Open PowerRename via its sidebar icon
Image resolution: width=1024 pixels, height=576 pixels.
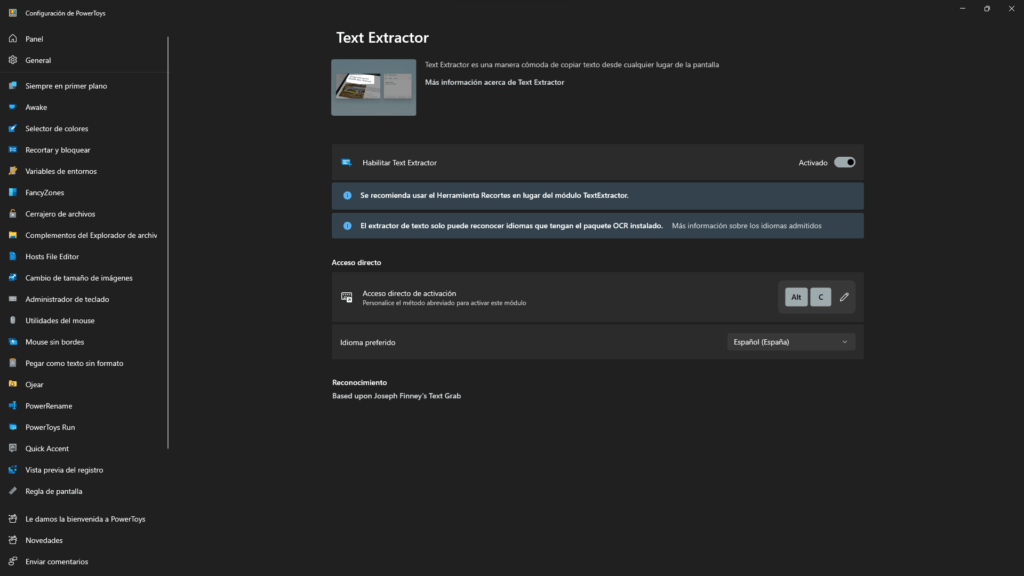point(13,406)
